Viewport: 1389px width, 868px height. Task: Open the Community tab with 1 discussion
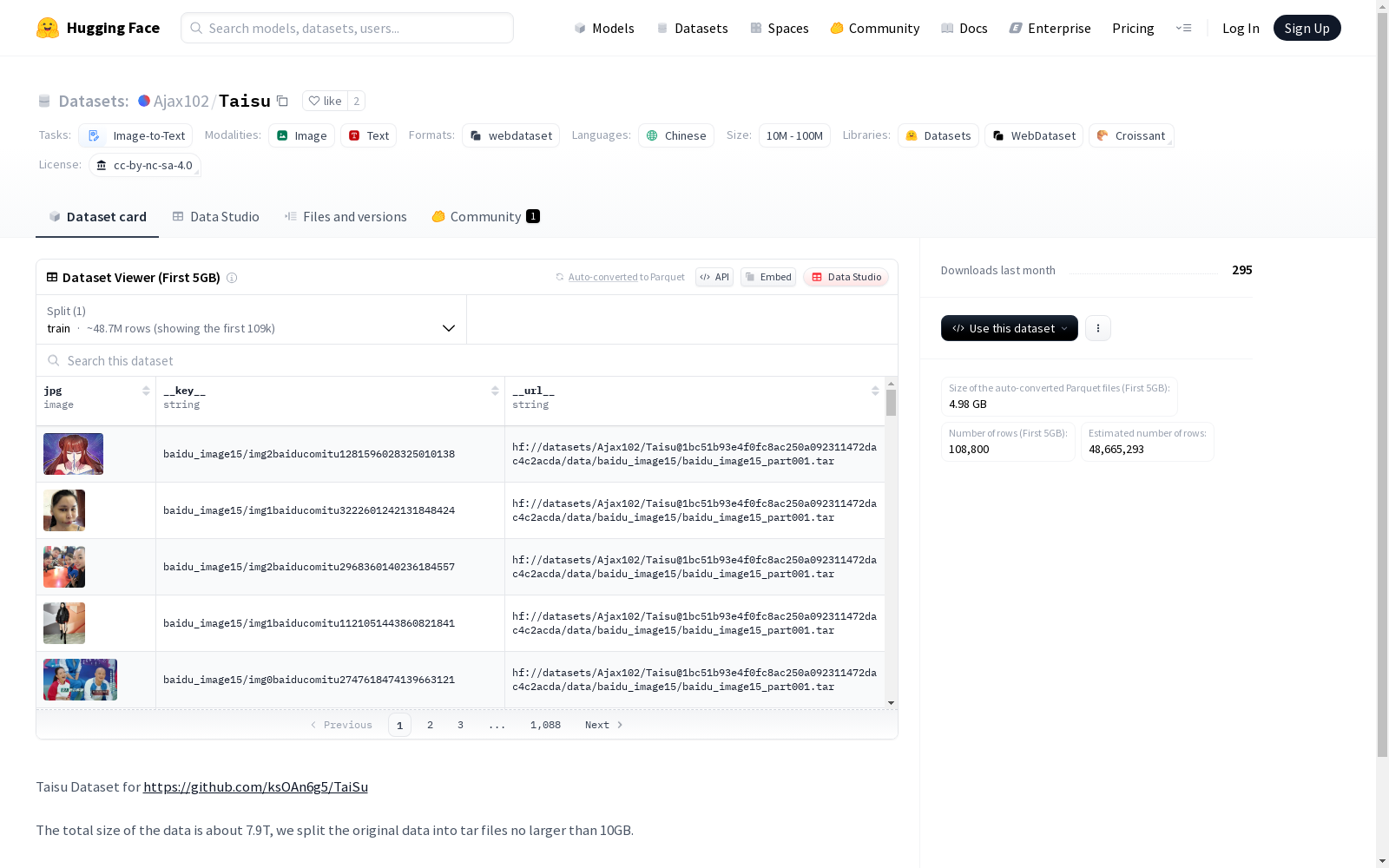486,217
